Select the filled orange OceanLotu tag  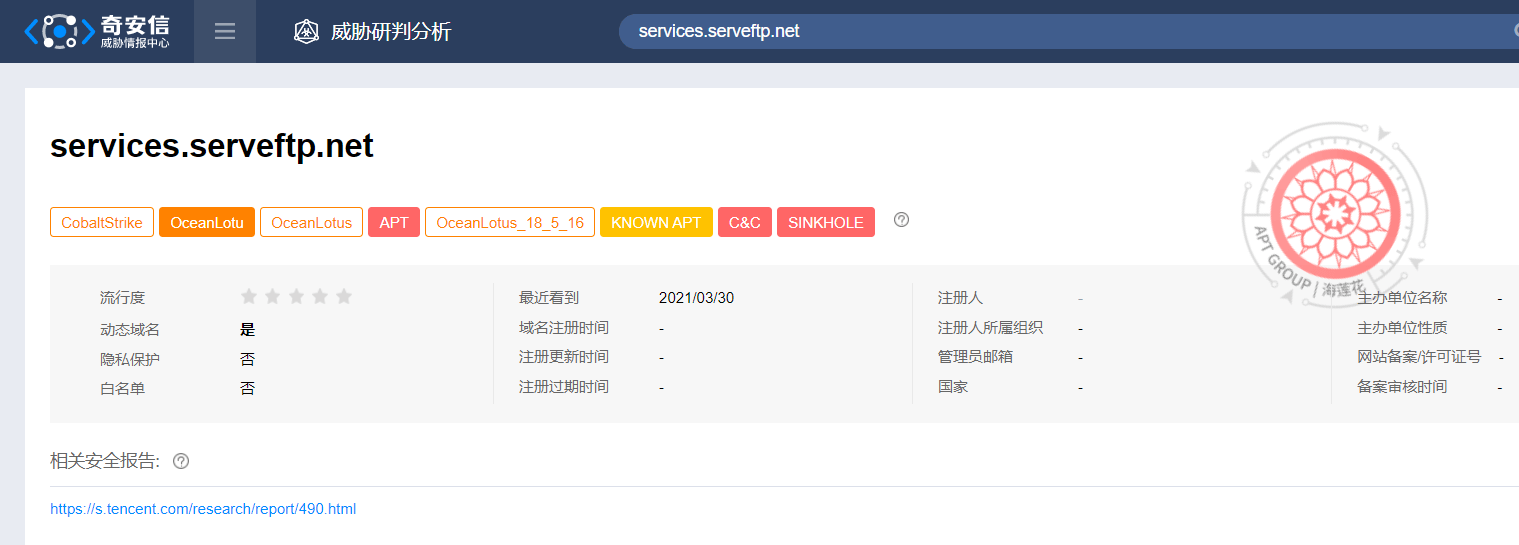point(207,222)
